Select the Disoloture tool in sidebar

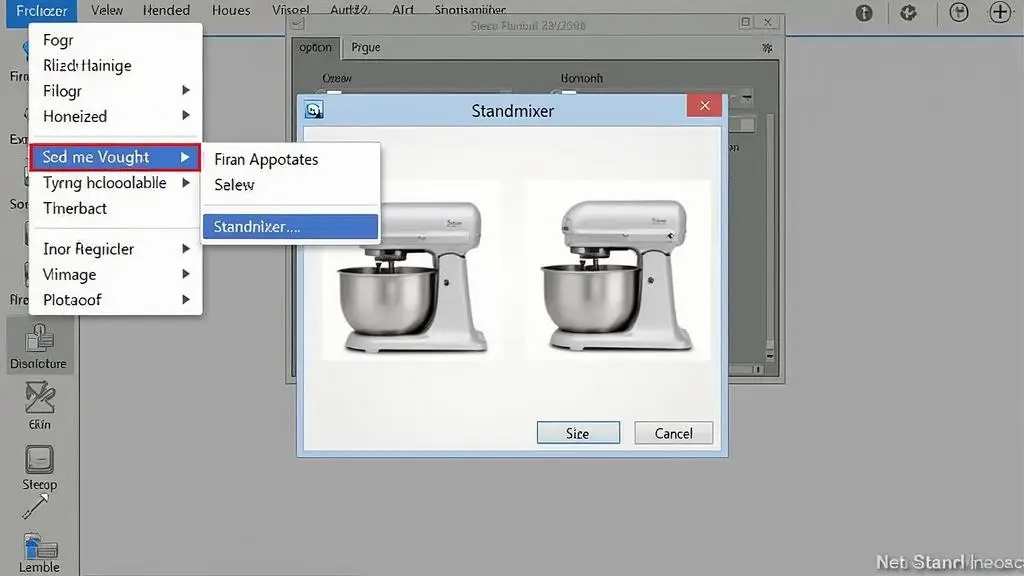tap(39, 346)
